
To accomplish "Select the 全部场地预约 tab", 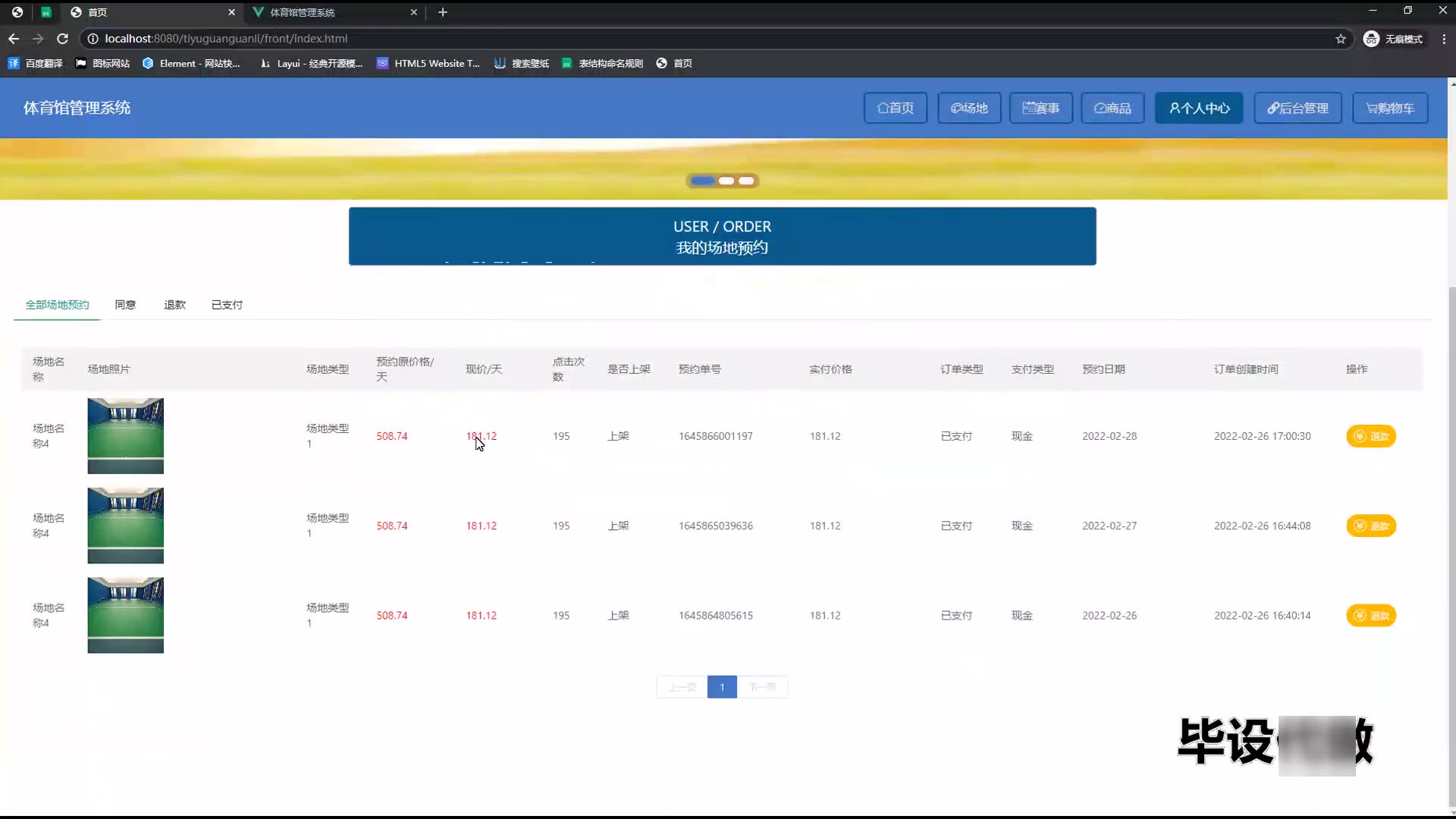I will 58,305.
